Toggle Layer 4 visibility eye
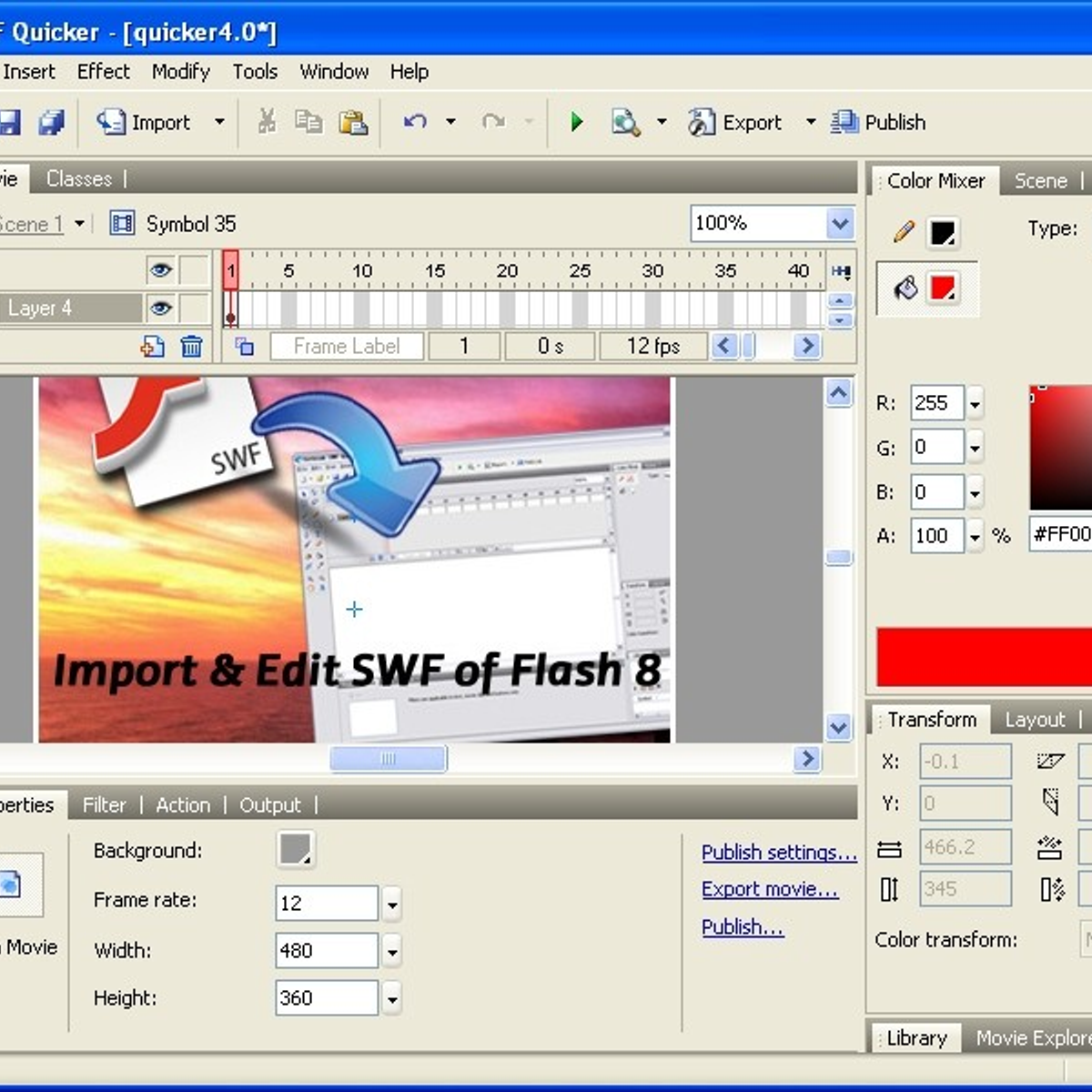 coord(161,308)
